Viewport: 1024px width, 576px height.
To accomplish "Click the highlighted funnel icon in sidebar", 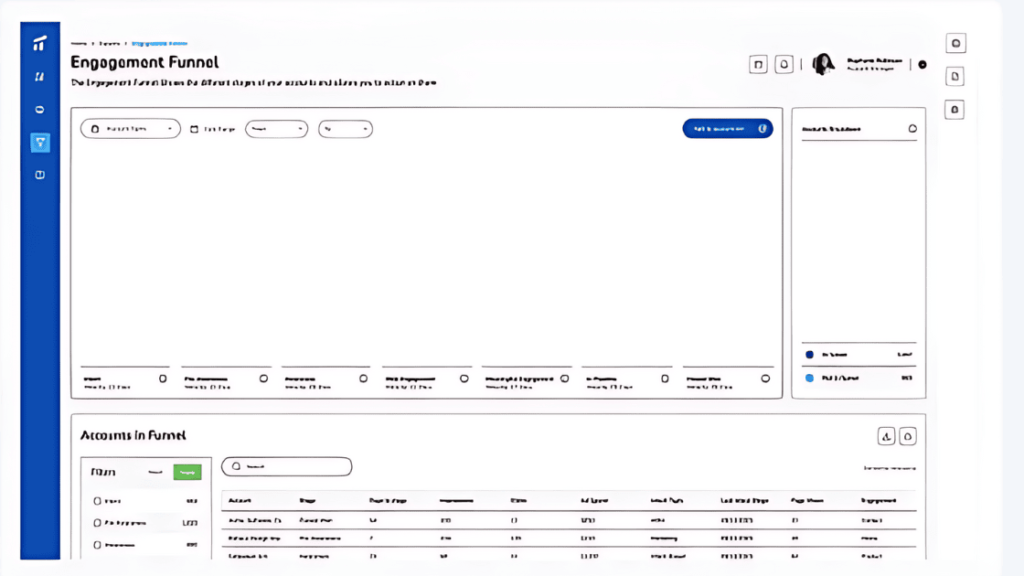I will 40,142.
